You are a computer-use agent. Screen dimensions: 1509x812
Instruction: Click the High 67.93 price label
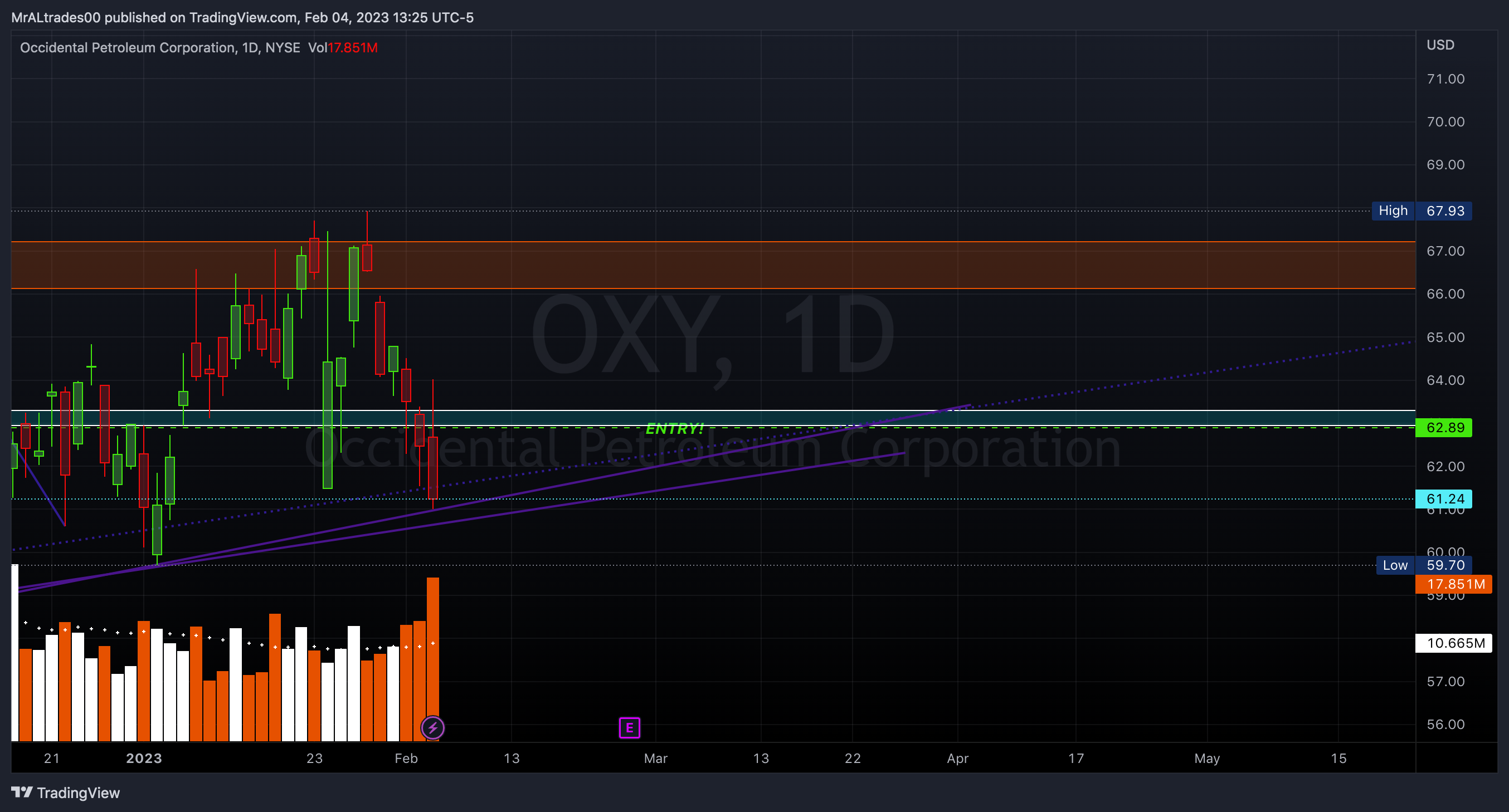pyautogui.click(x=1422, y=211)
